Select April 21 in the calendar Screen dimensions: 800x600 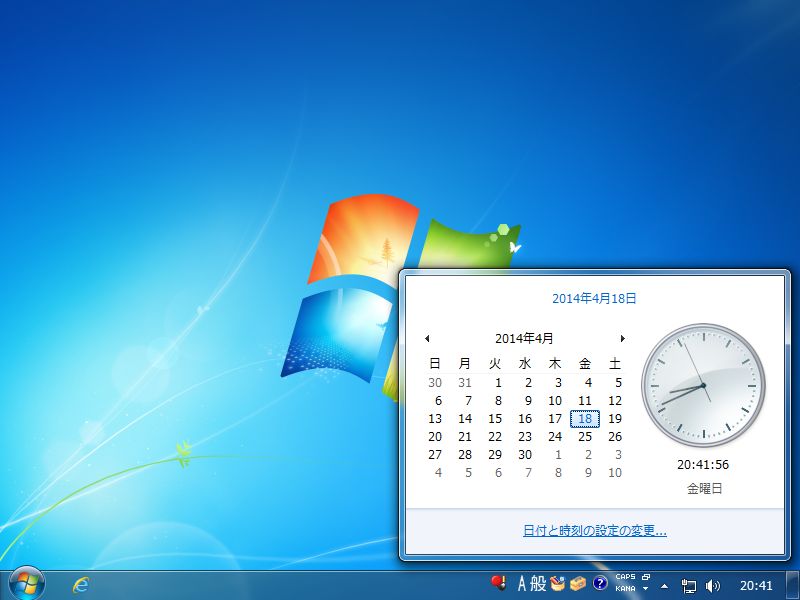[465, 437]
